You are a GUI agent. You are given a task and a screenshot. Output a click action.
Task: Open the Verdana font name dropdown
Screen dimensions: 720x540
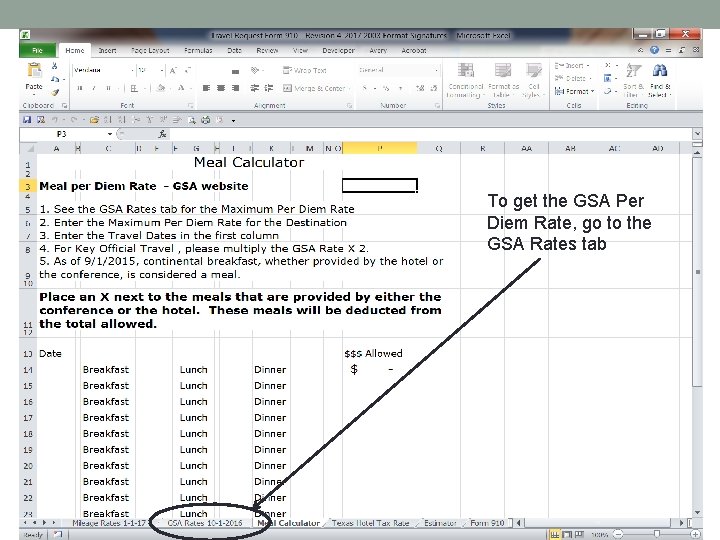pos(132,70)
